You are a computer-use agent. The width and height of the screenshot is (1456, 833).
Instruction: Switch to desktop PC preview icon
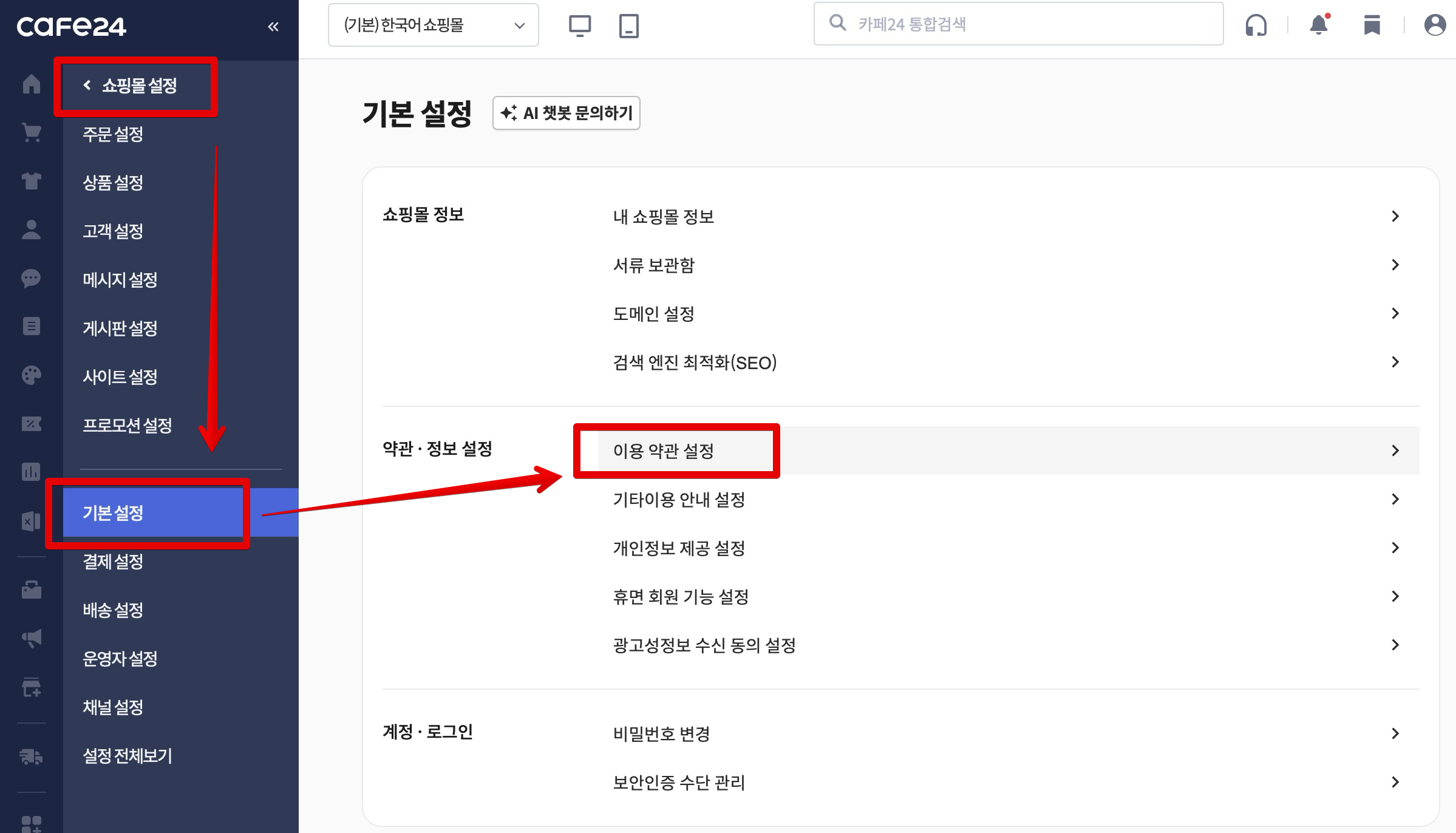pyautogui.click(x=579, y=25)
